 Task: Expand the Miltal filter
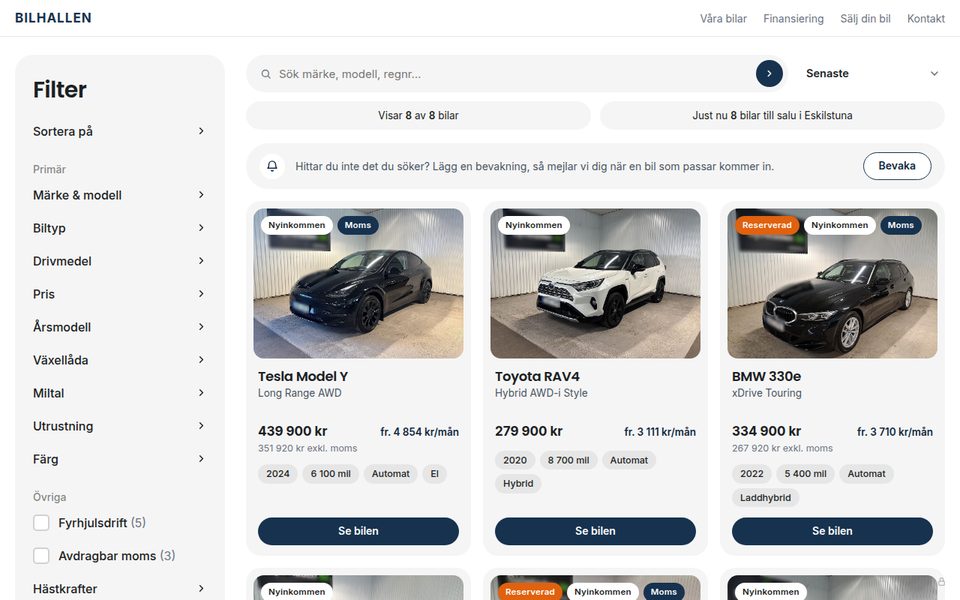click(119, 393)
